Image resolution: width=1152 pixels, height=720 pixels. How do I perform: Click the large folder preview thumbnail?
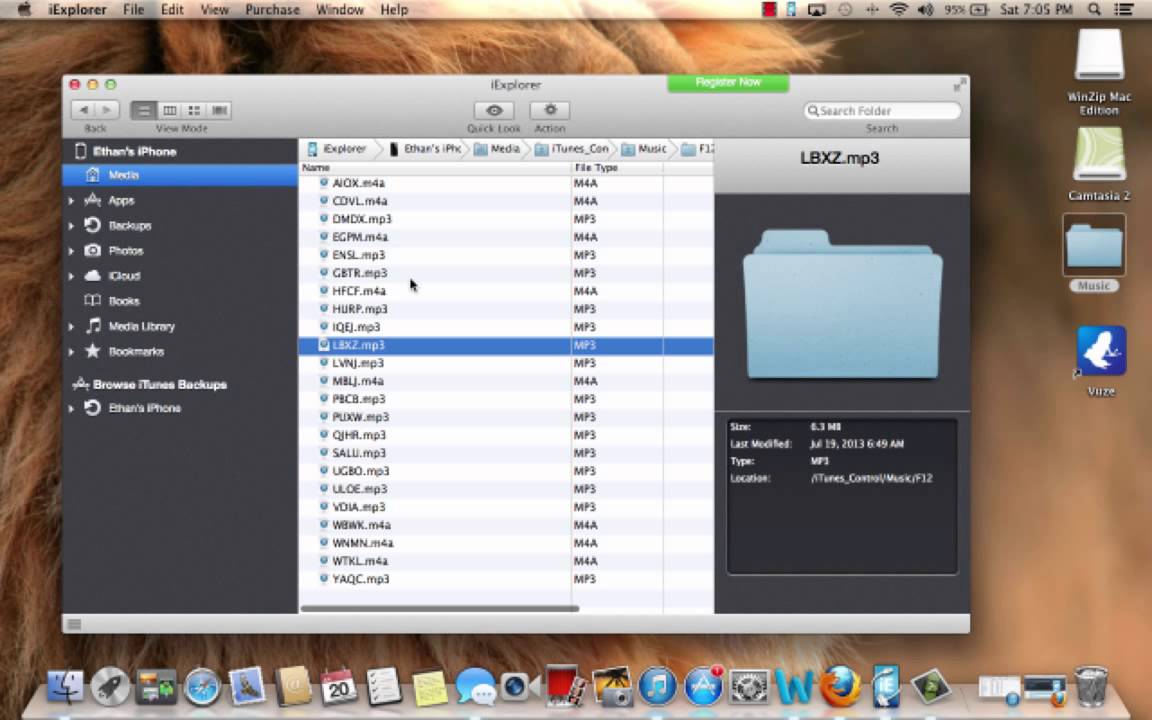[x=842, y=304]
